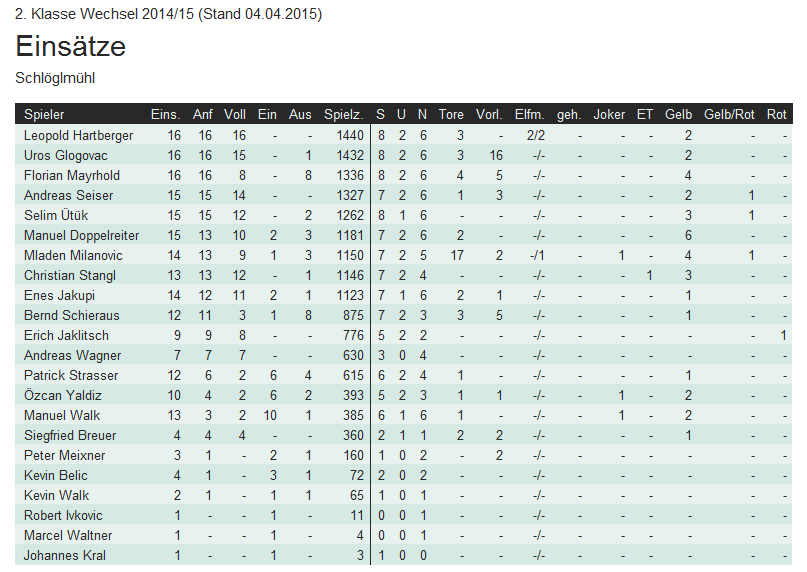Sort by the Eins. column header
The image size is (807, 572).
point(165,115)
